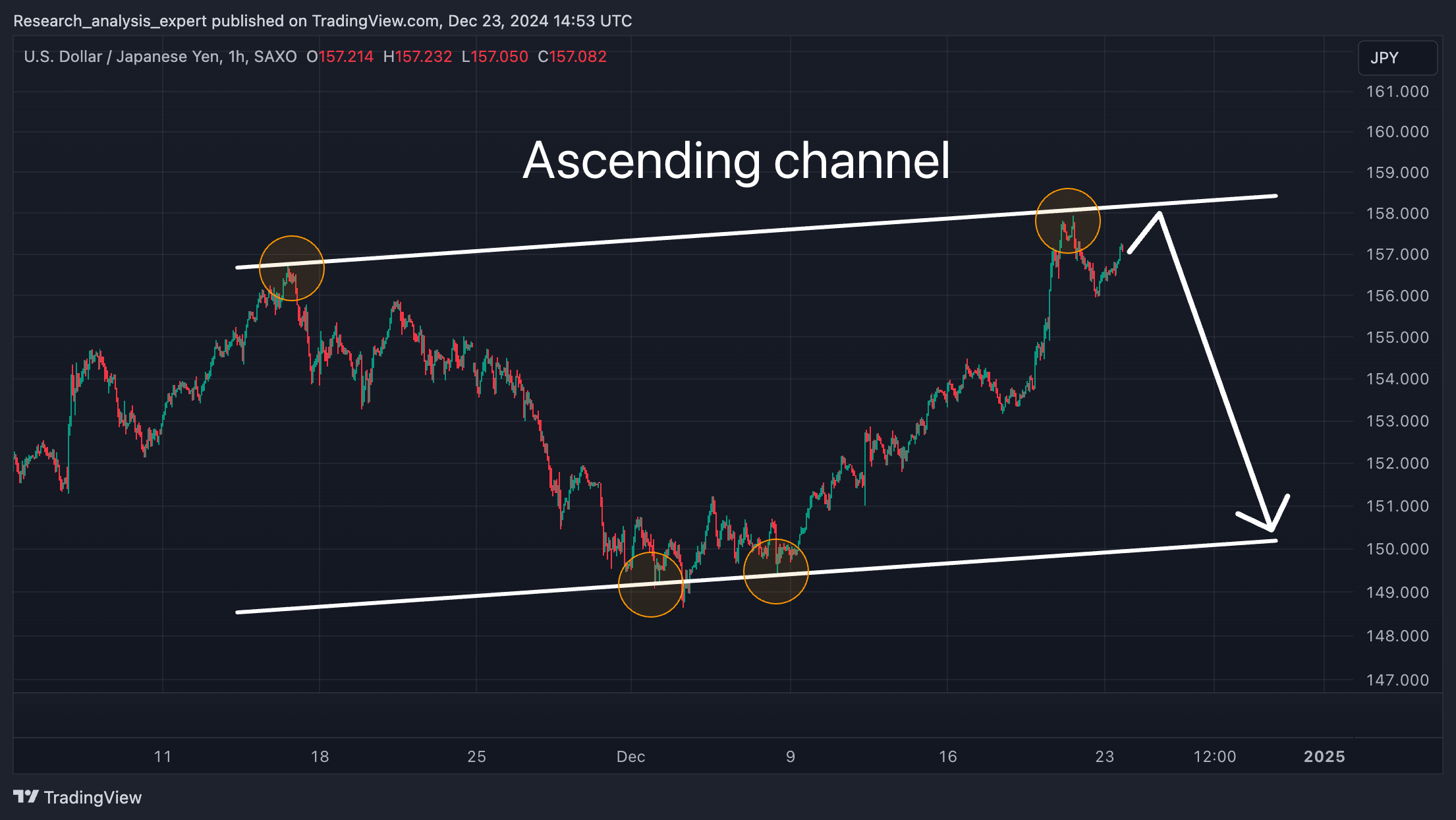This screenshot has width=1456, height=820.
Task: Click the 159.000 price axis label
Action: coord(1397,173)
